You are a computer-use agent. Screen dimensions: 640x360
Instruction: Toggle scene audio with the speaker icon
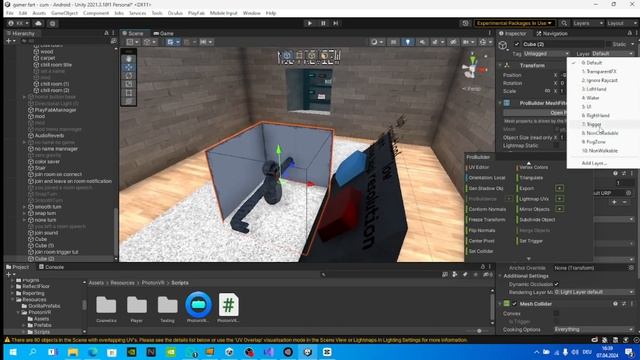(x=422, y=42)
